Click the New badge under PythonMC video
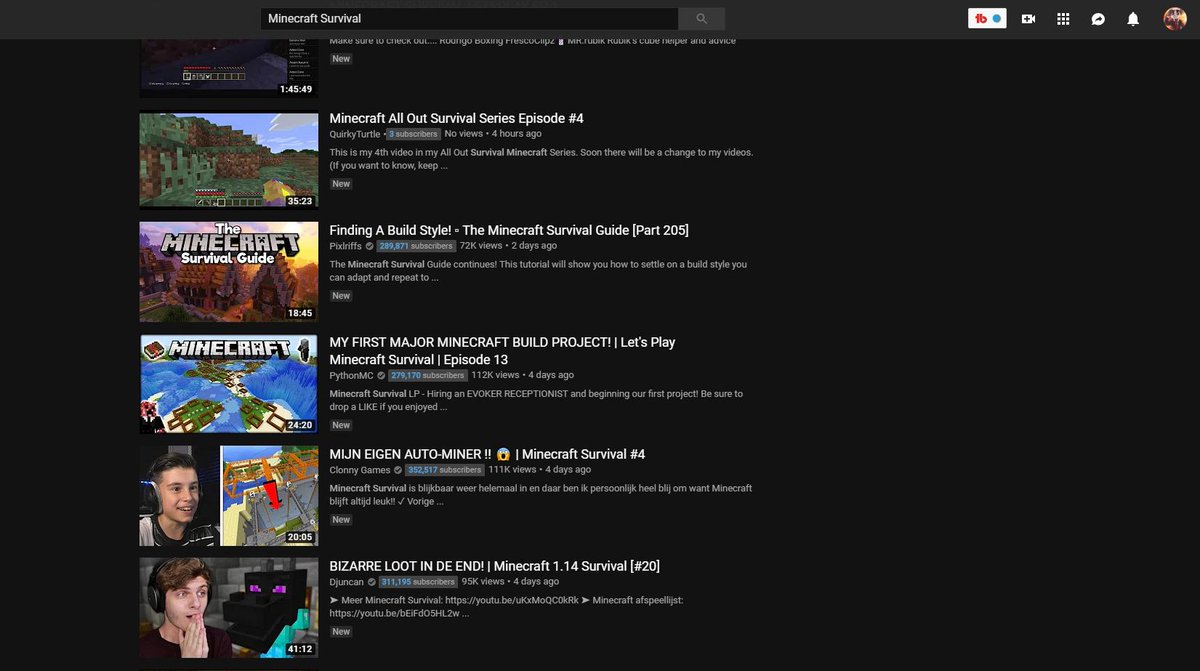 point(341,426)
